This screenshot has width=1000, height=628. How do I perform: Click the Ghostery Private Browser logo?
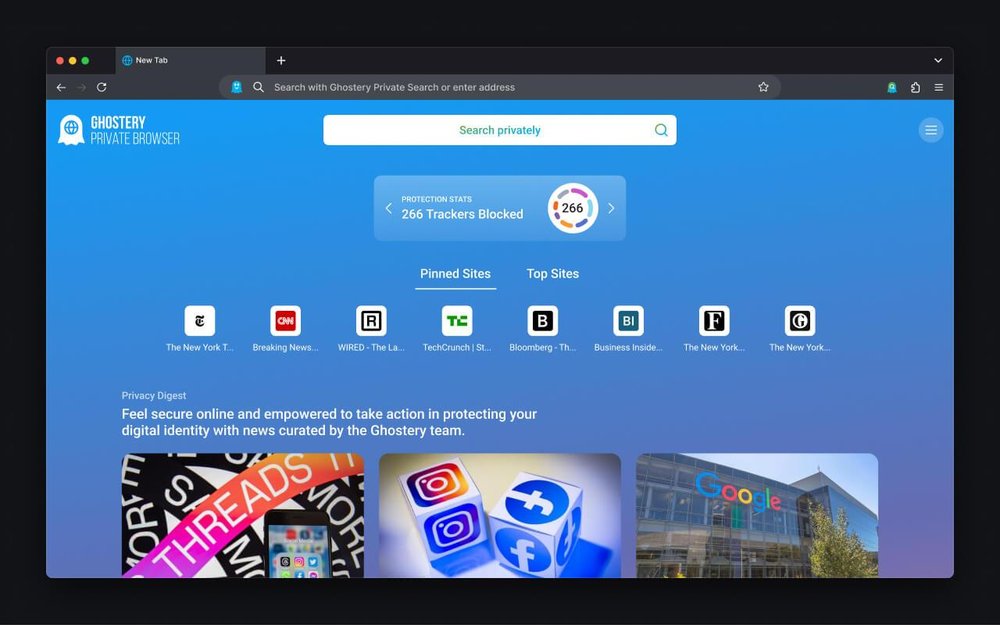[x=119, y=130]
